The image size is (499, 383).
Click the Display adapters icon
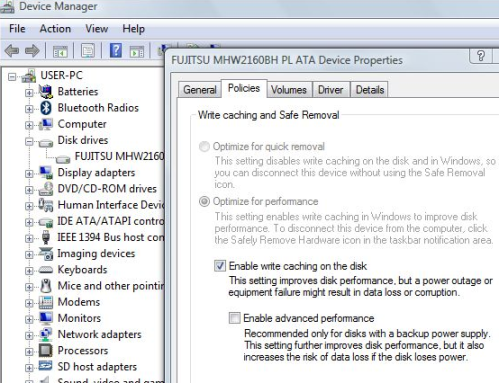46,172
